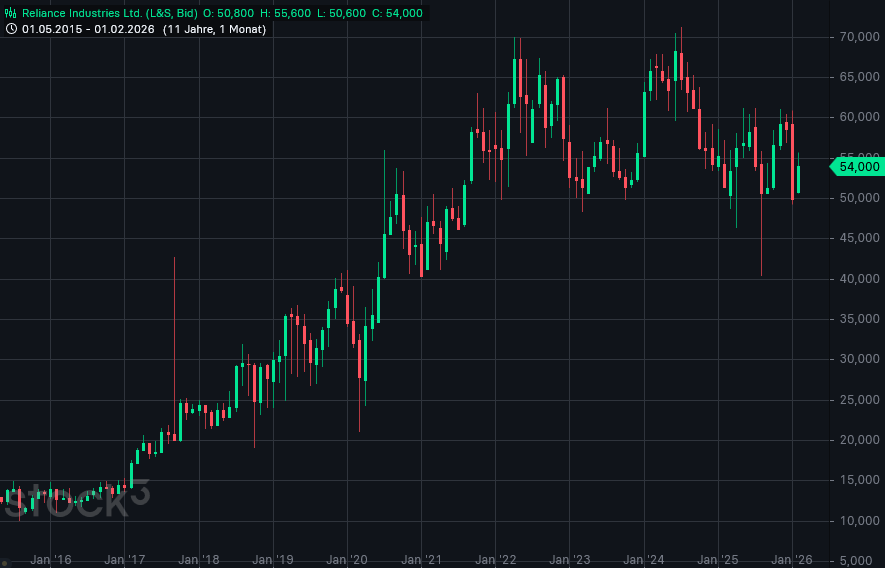Click the green 54,000 current price tag
This screenshot has width=885, height=568.
point(856,166)
